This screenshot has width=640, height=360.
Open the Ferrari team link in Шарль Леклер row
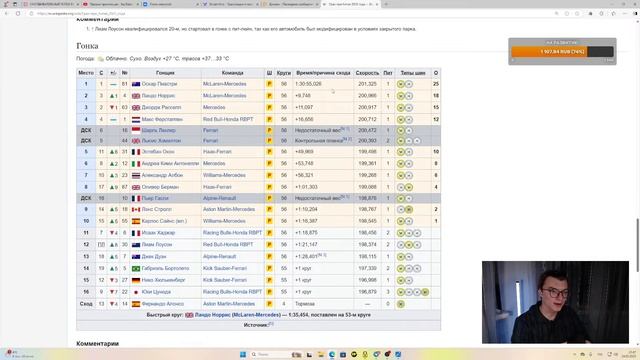[210, 130]
